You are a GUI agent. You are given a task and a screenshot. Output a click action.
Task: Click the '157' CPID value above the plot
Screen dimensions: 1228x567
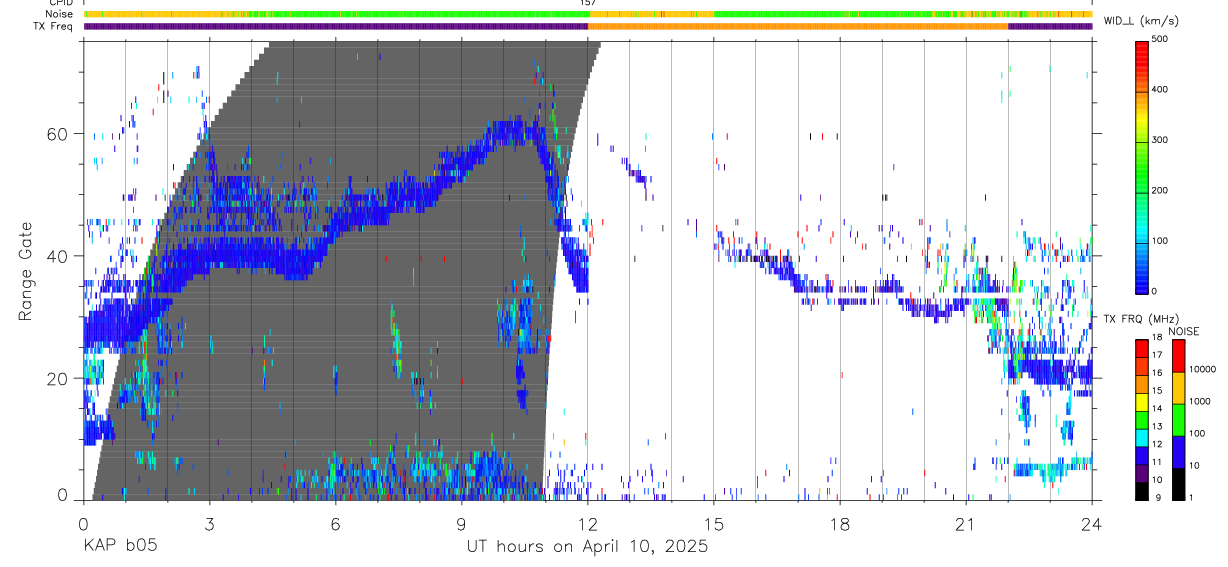[587, 3]
